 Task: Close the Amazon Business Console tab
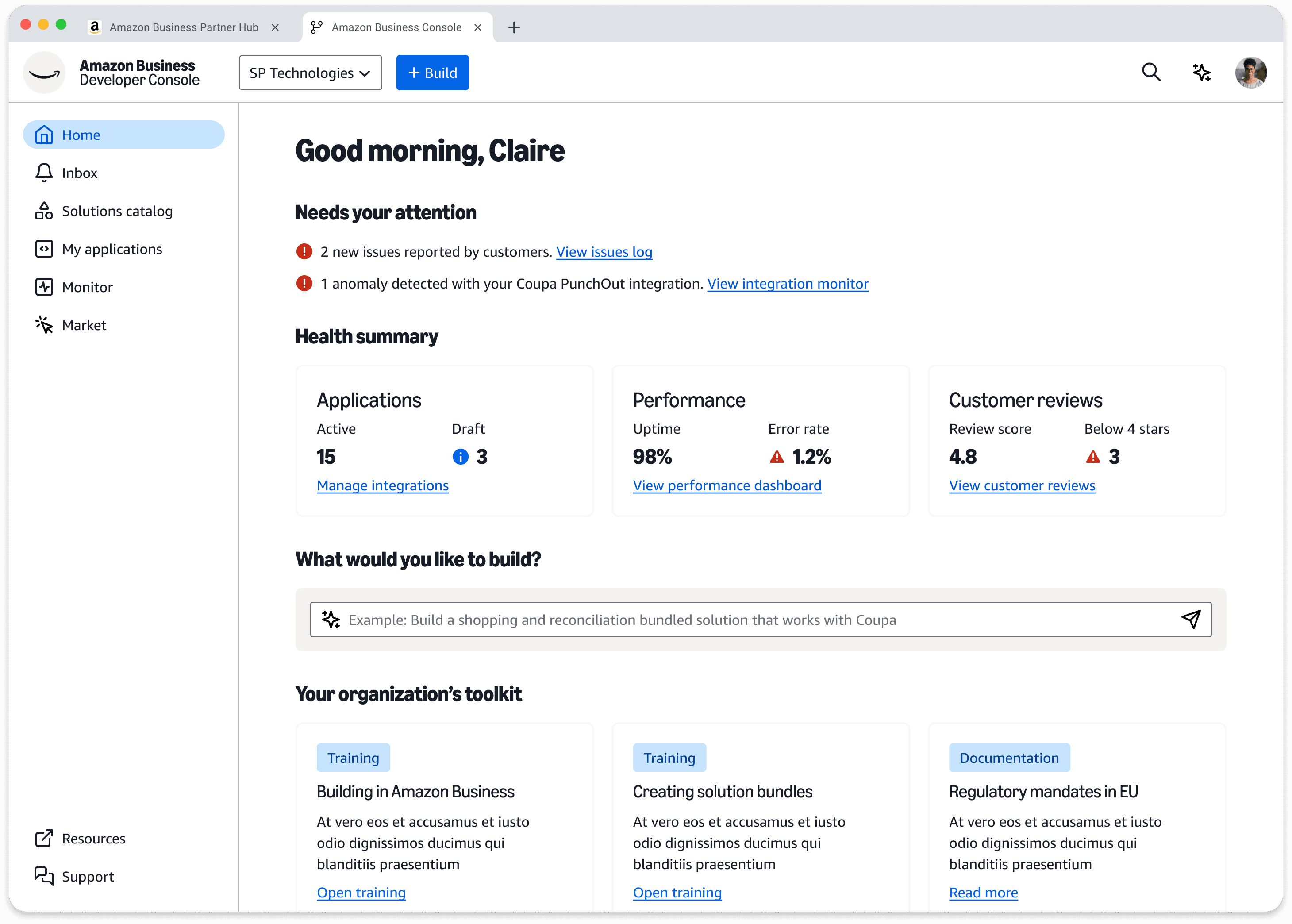[x=478, y=27]
